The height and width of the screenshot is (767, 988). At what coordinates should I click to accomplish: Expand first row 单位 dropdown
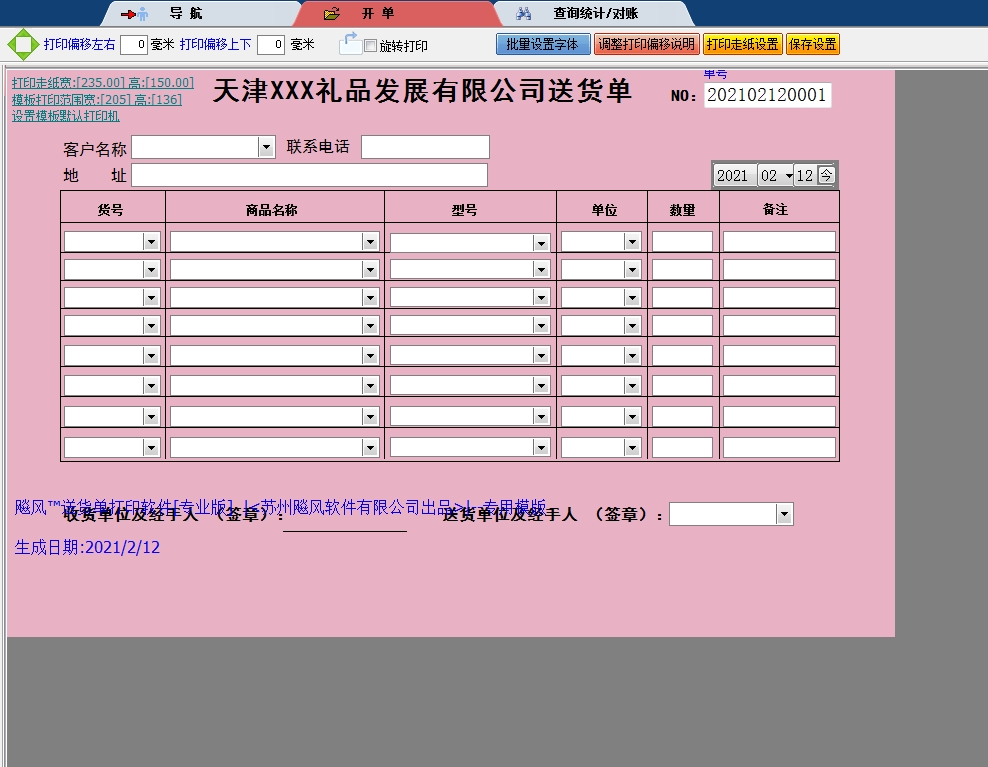(632, 242)
